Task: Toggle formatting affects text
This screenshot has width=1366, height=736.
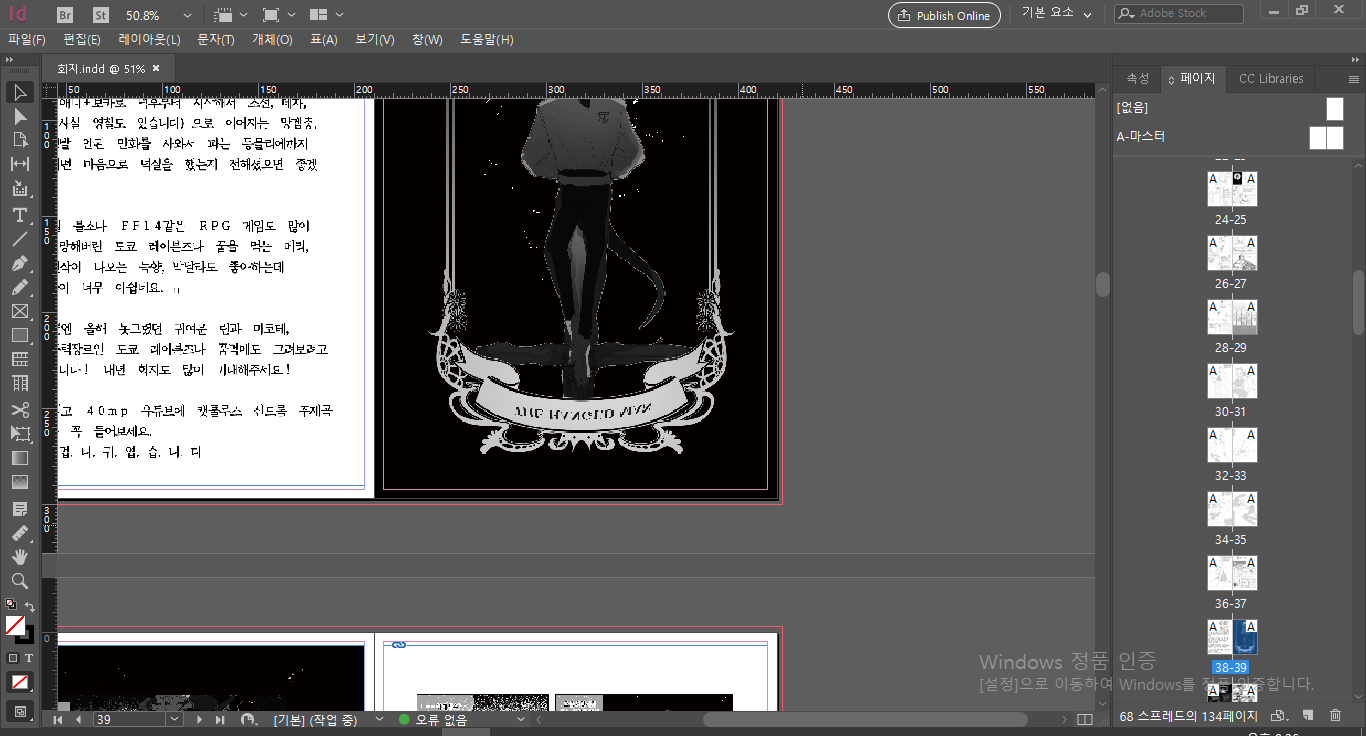Action: (29, 658)
